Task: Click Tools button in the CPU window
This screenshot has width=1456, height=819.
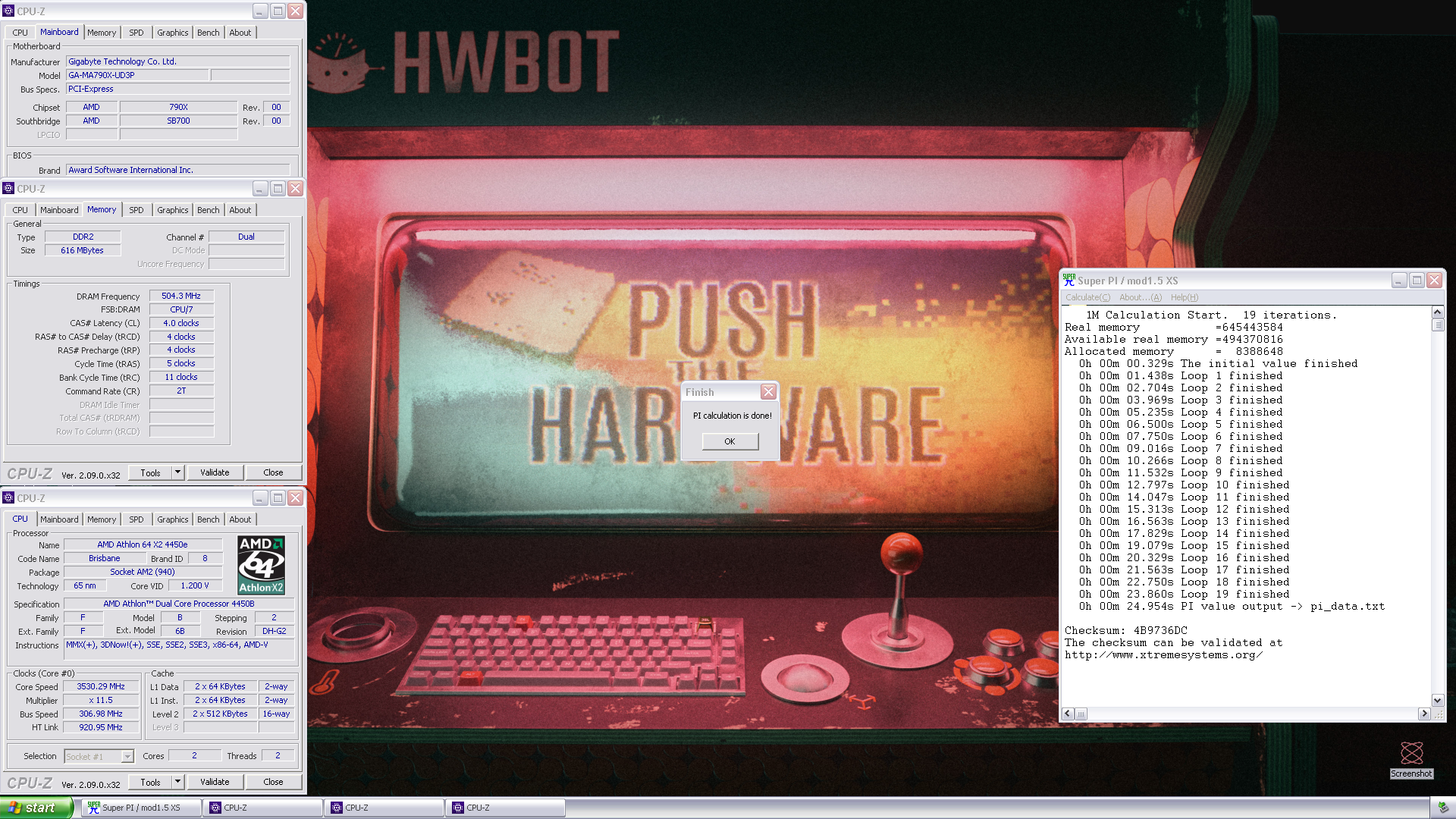Action: pos(150,782)
